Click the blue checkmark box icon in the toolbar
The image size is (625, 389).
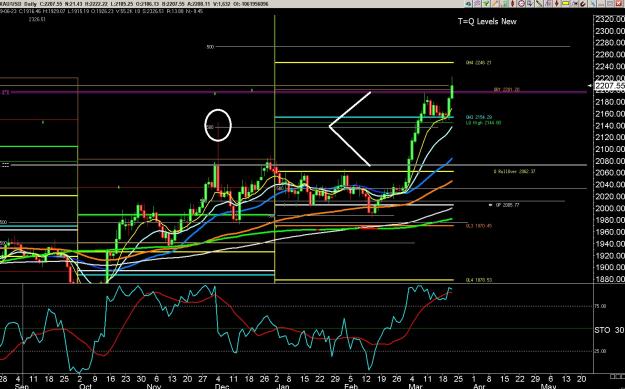(530, 4)
